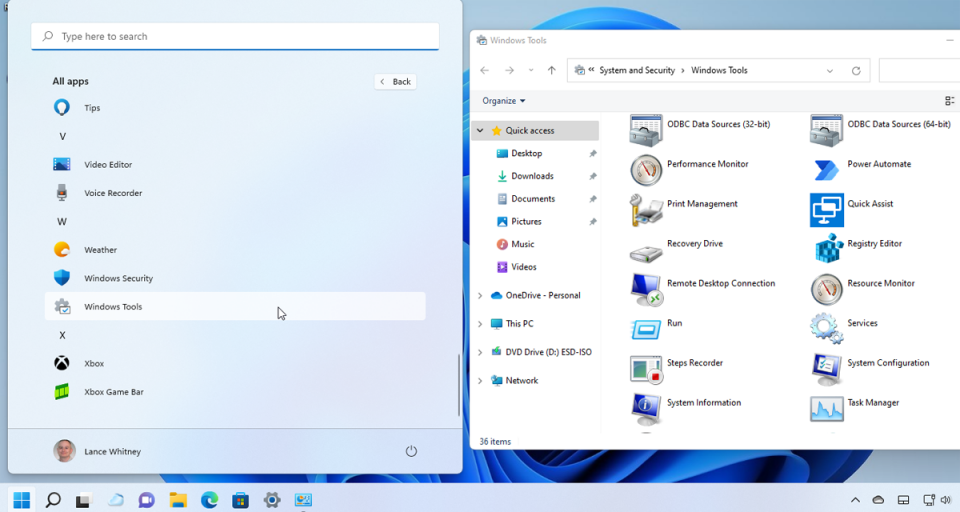Expand DVD Drive (D:) ESD-ISO node

pyautogui.click(x=480, y=352)
